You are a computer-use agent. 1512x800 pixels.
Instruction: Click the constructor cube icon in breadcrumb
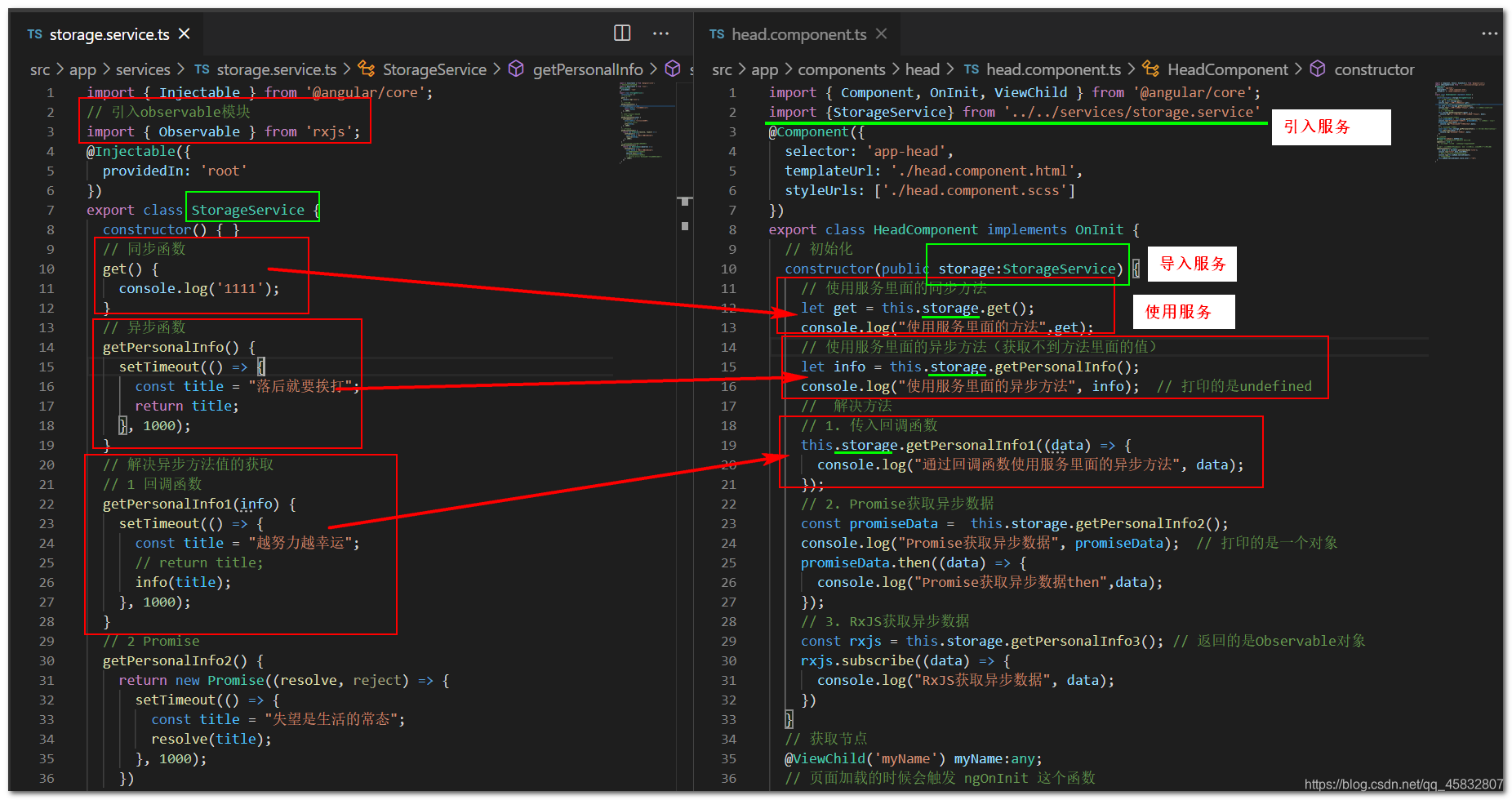pos(1318,69)
